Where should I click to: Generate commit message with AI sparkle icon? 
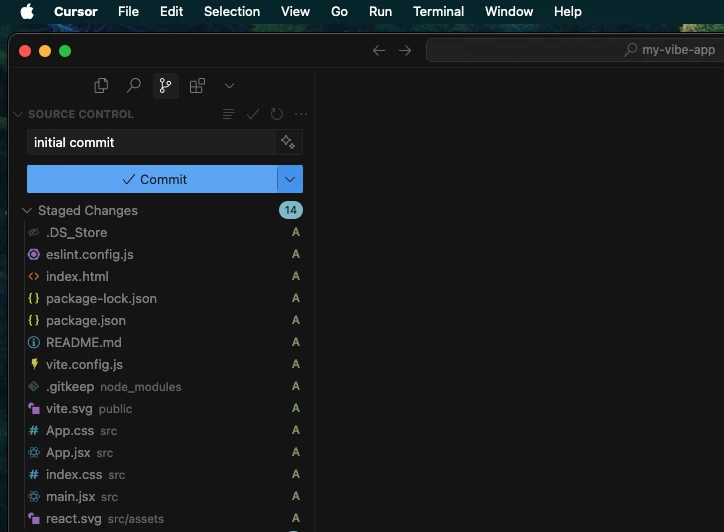pos(288,142)
